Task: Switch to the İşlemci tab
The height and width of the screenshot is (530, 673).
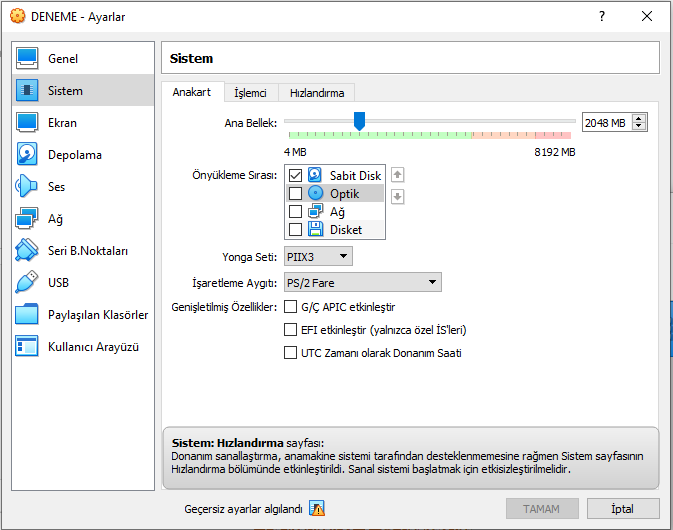Action: pos(251,93)
